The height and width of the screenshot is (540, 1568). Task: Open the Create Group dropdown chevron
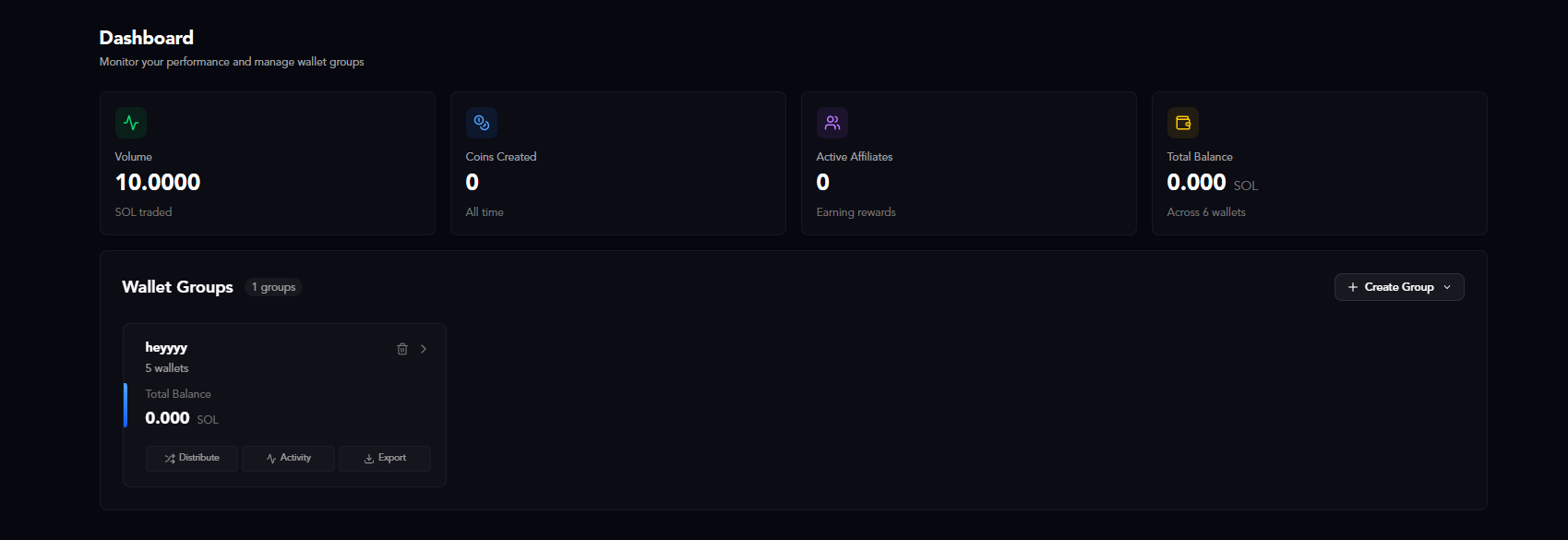tap(1448, 287)
